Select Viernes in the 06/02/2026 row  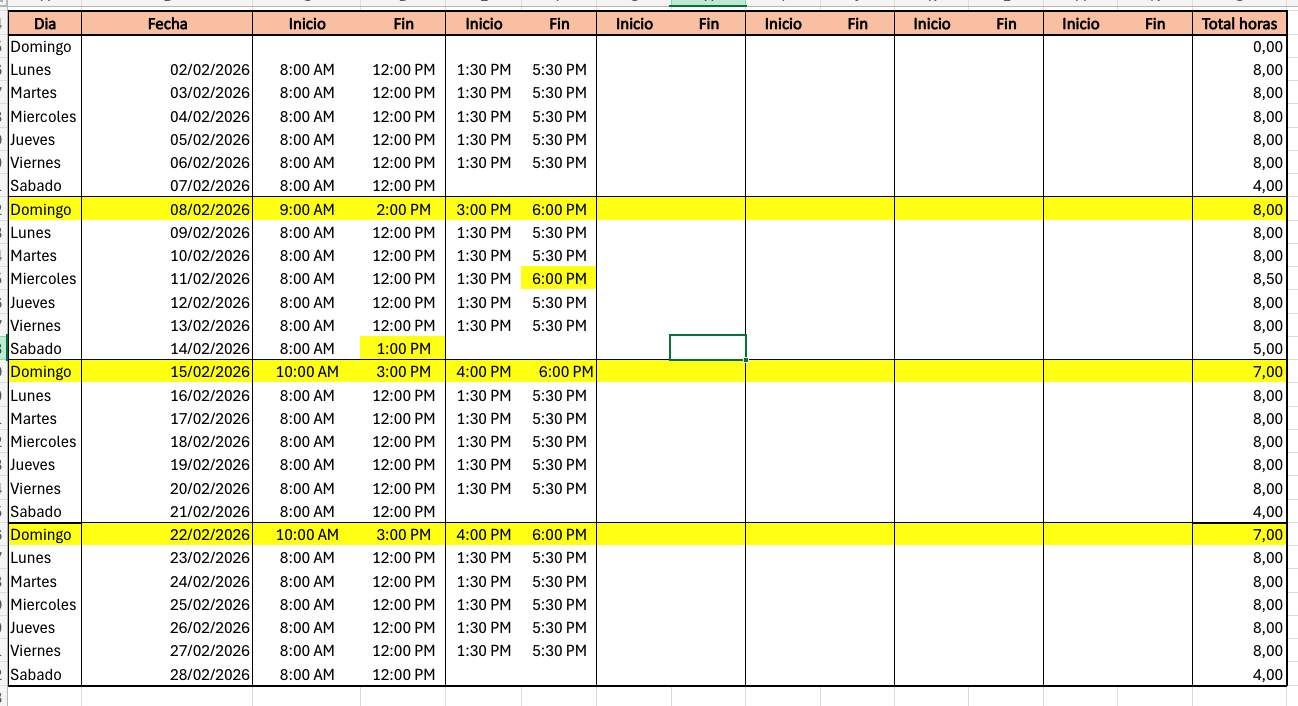point(44,163)
